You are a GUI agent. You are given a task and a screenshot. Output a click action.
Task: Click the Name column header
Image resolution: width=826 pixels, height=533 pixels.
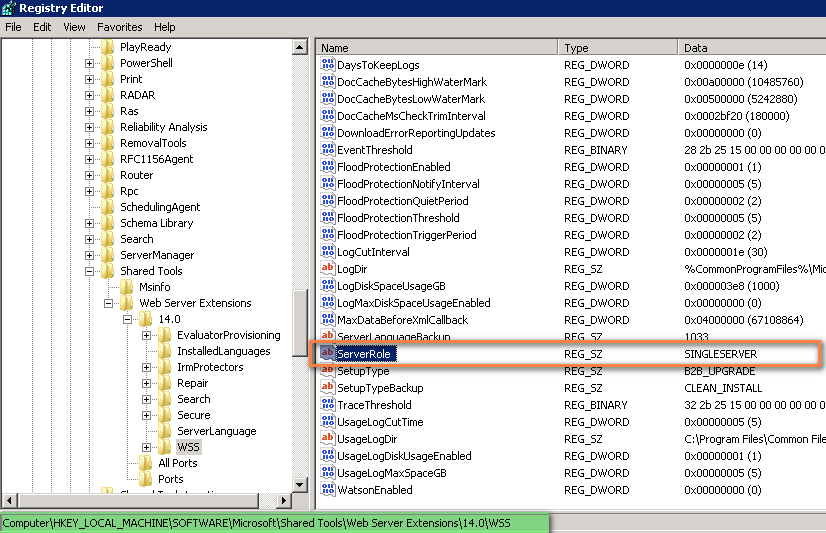click(x=437, y=47)
